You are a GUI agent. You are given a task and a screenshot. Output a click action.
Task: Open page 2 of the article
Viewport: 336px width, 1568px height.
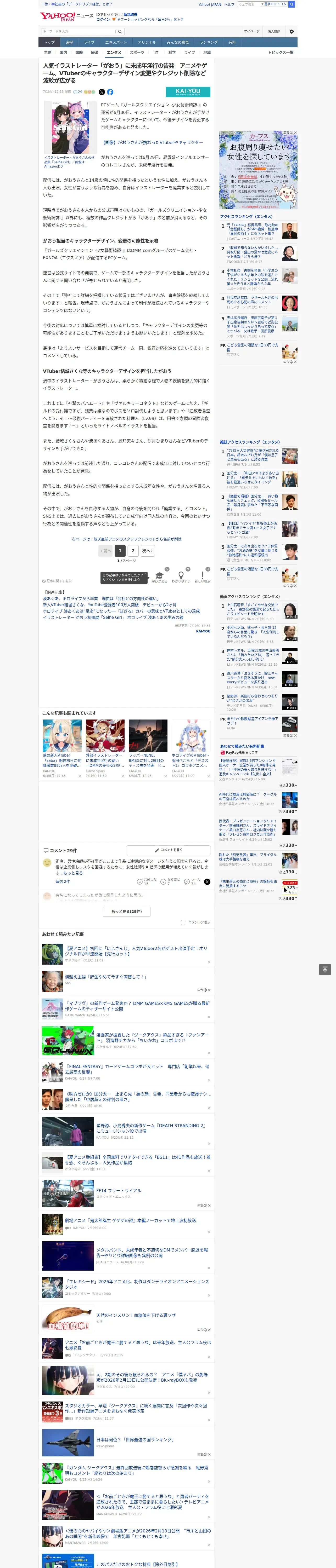(133, 550)
